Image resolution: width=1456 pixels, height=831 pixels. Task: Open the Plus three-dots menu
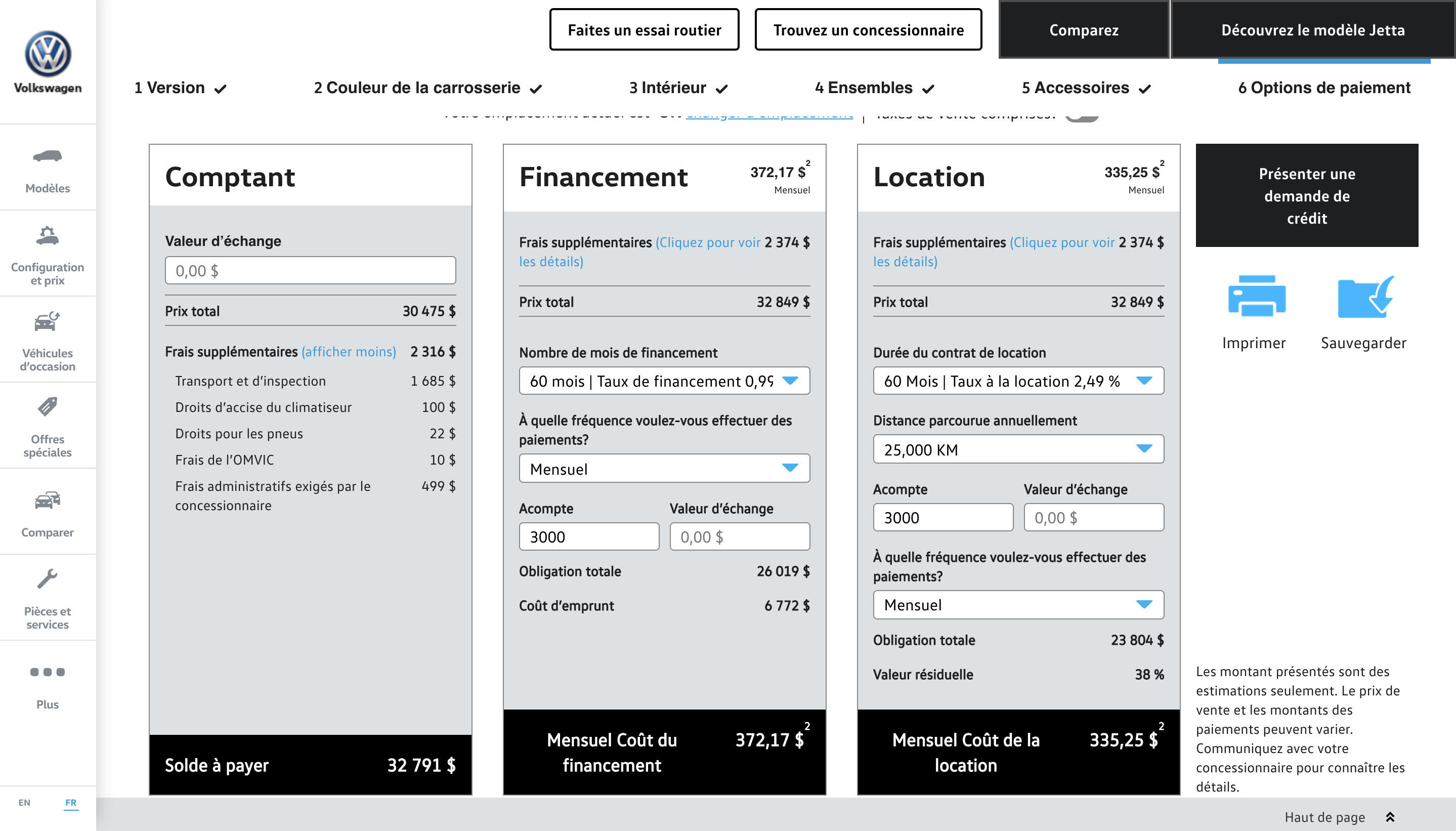(48, 672)
